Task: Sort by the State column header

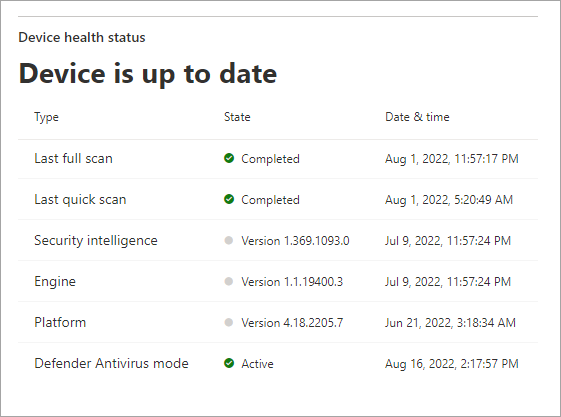Action: pyautogui.click(x=237, y=117)
